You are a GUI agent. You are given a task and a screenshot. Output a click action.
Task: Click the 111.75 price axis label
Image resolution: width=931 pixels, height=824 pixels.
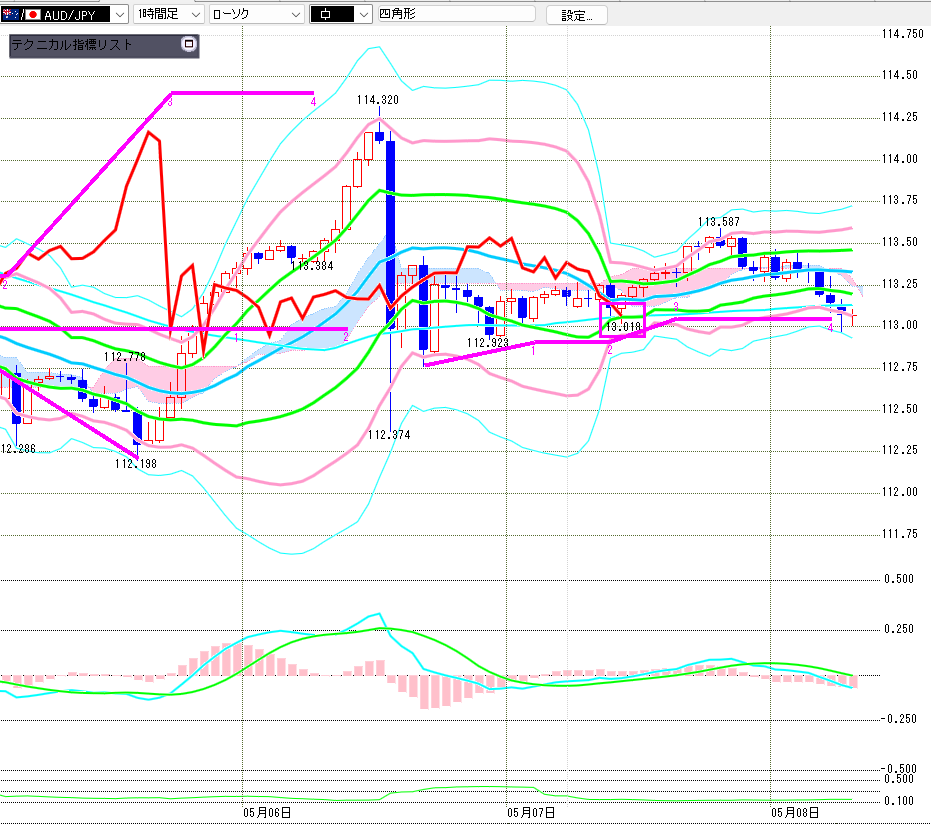coord(900,534)
